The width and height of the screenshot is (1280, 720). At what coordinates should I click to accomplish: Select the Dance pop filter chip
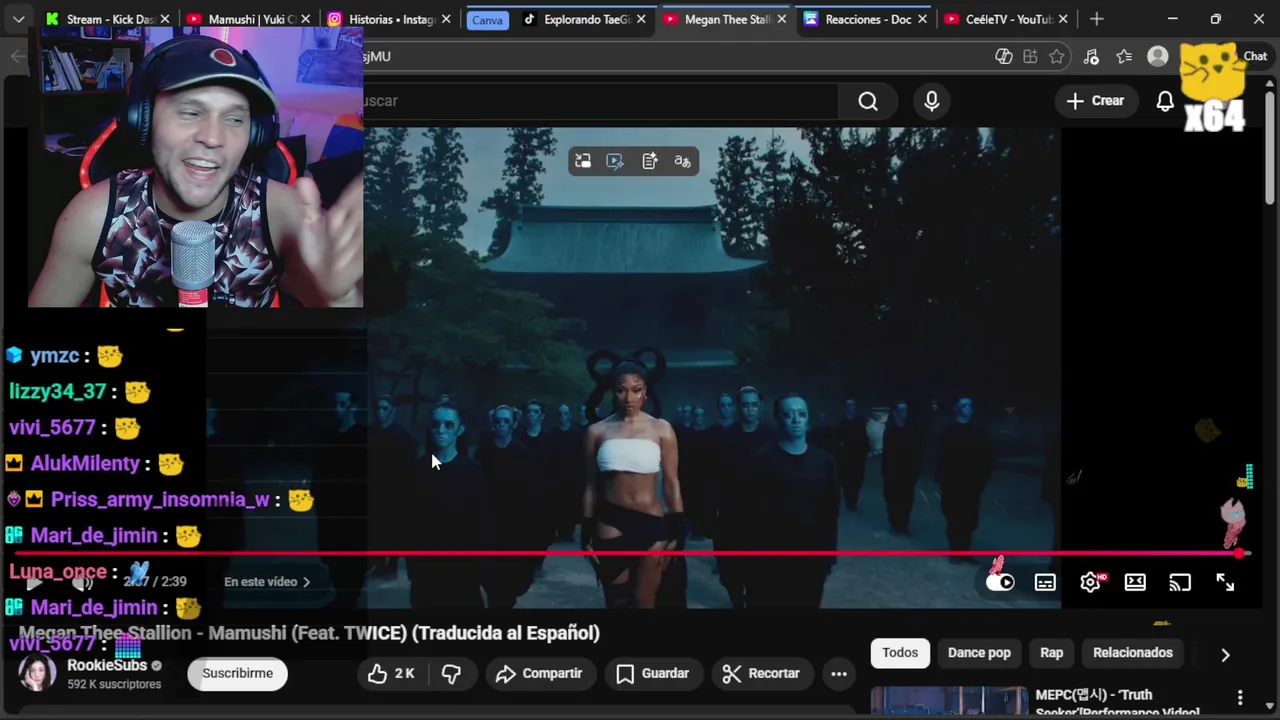tap(979, 653)
